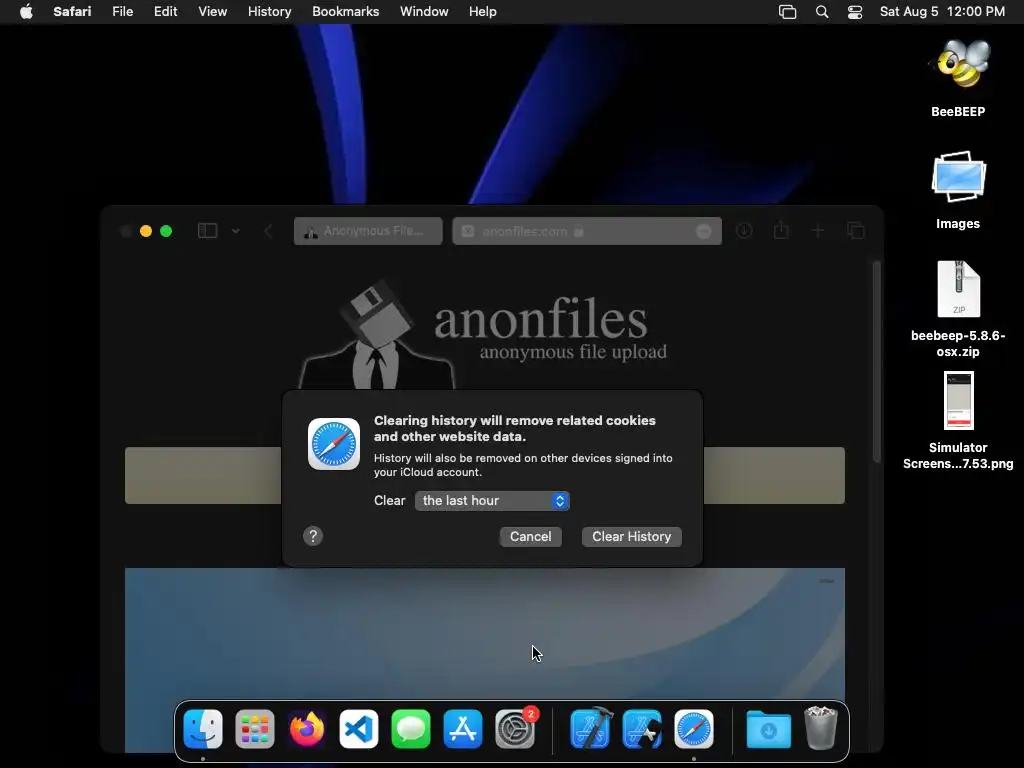Open the Apple menu

26,12
